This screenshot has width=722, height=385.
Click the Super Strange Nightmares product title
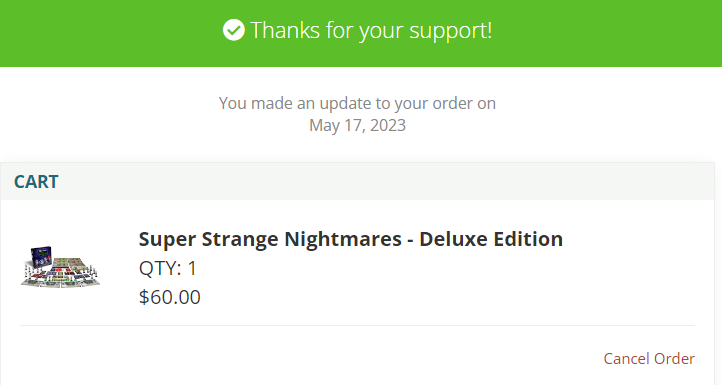point(350,239)
